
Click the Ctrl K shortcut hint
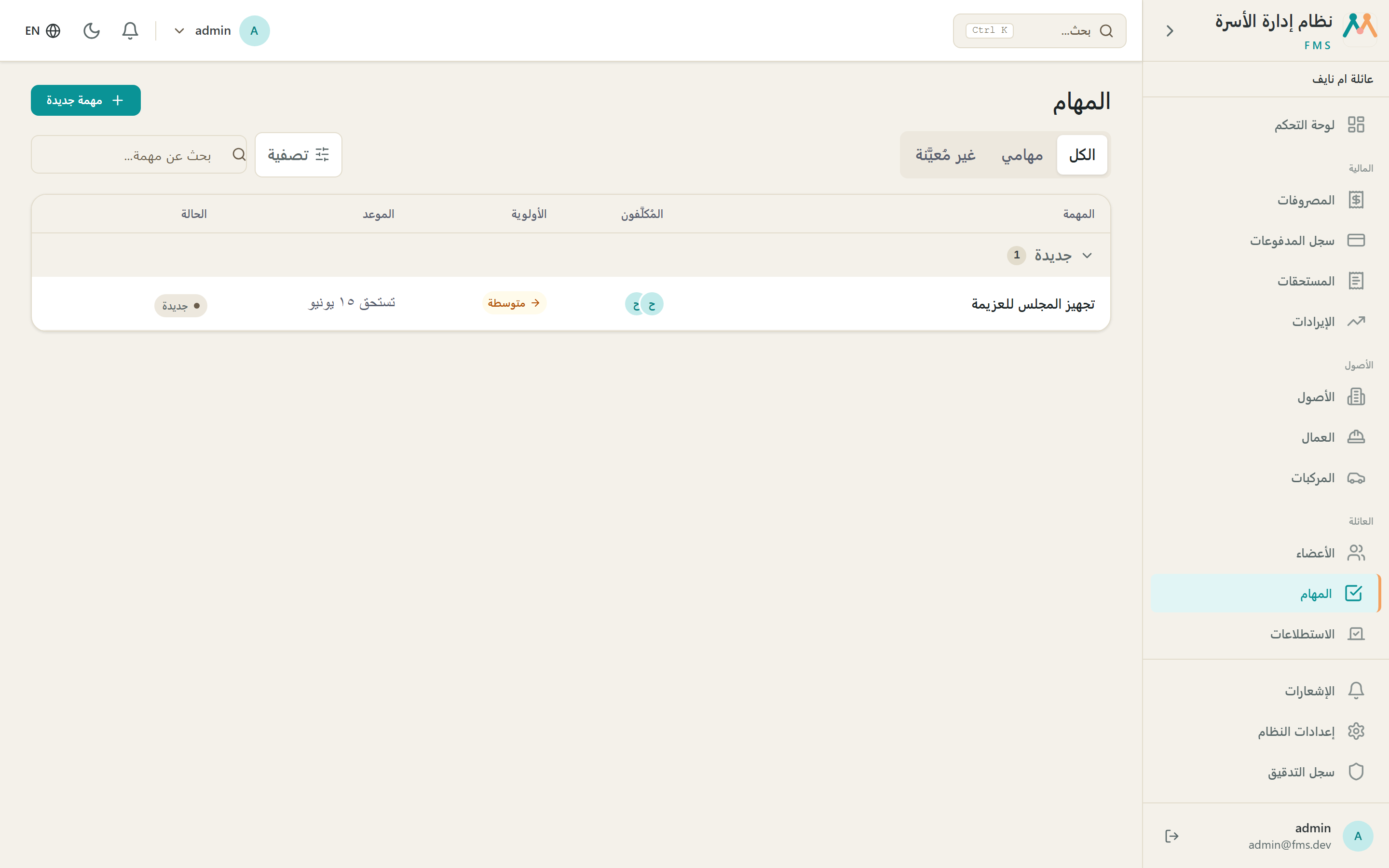[x=990, y=30]
